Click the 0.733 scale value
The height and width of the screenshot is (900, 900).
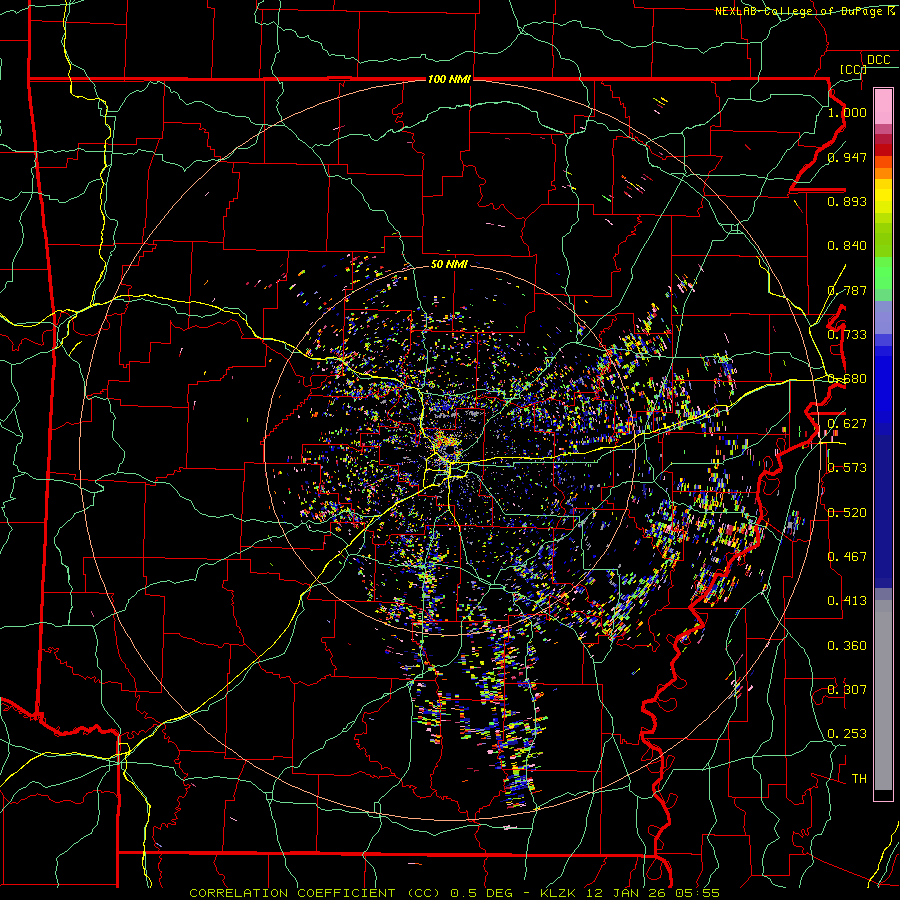847,335
